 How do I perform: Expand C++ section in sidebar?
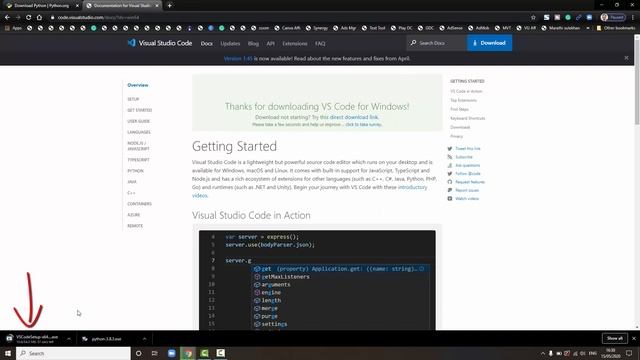coord(131,193)
